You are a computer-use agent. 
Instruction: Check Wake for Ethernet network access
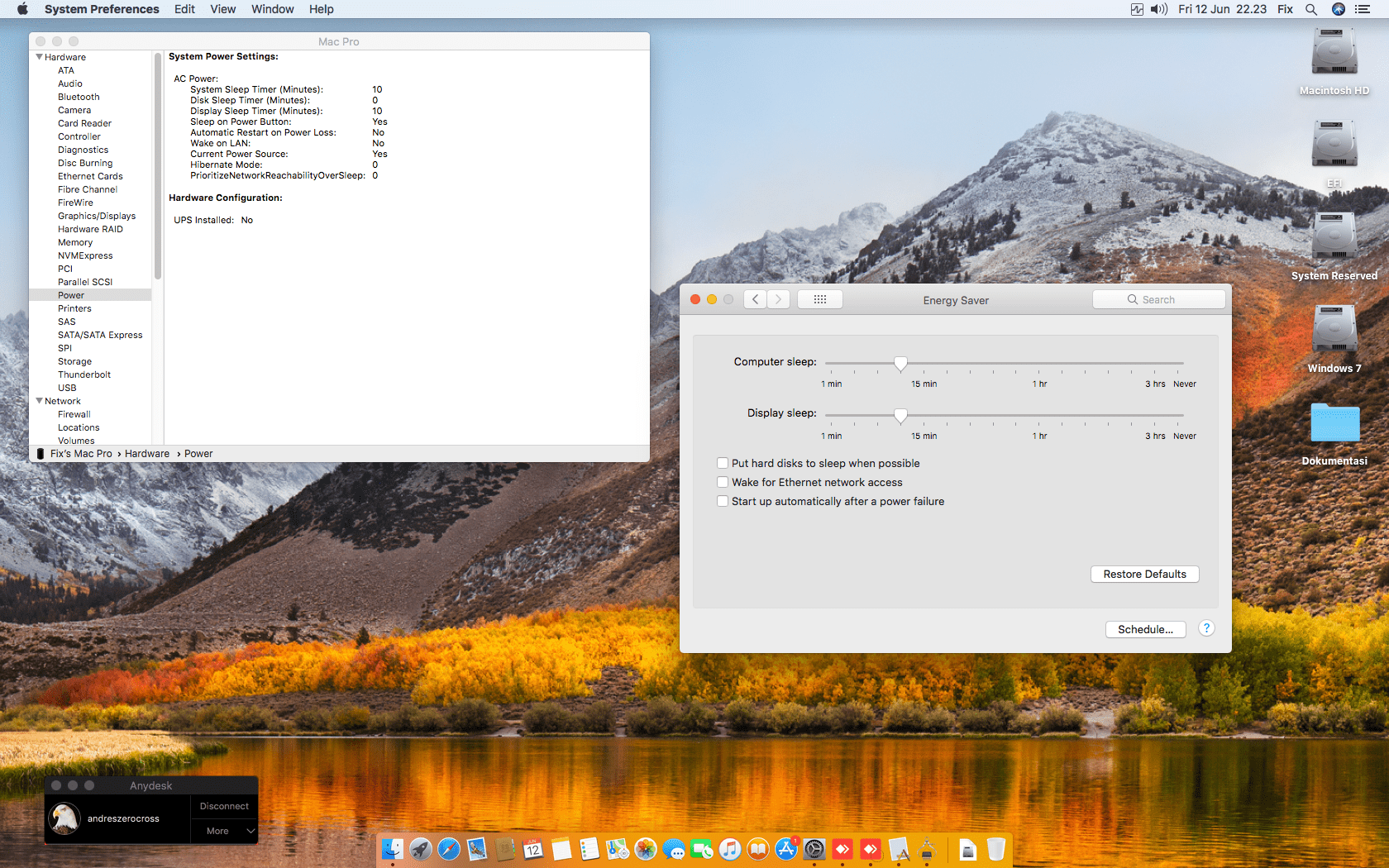point(723,482)
